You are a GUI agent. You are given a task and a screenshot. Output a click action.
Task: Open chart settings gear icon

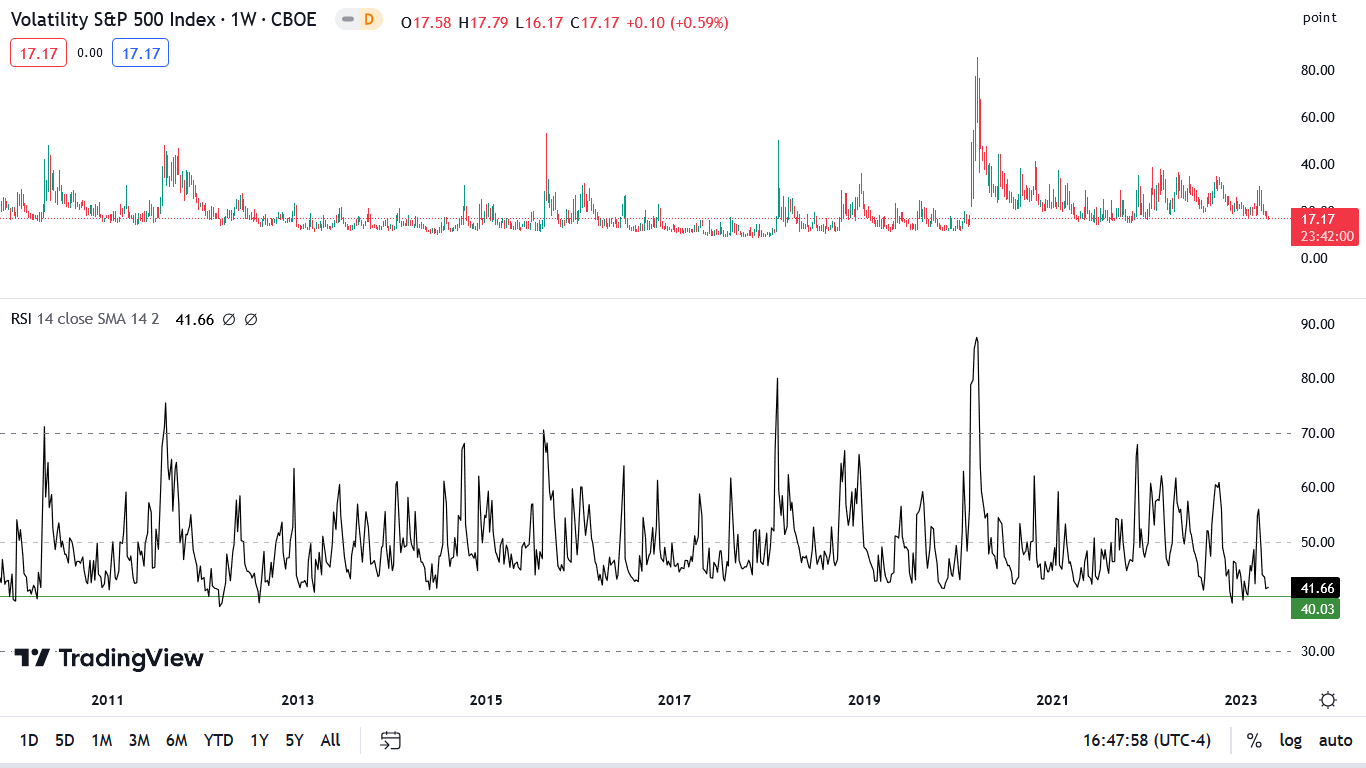[1327, 700]
